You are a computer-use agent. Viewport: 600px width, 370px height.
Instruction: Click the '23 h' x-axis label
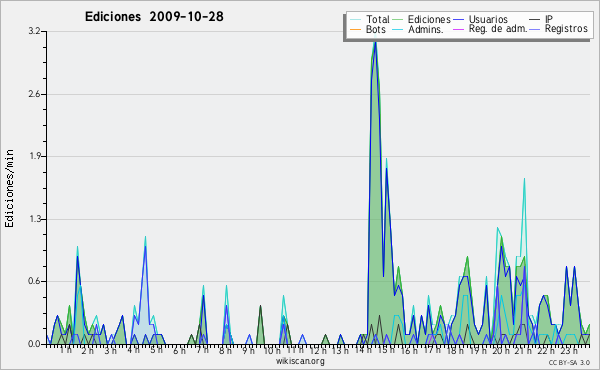point(569,350)
